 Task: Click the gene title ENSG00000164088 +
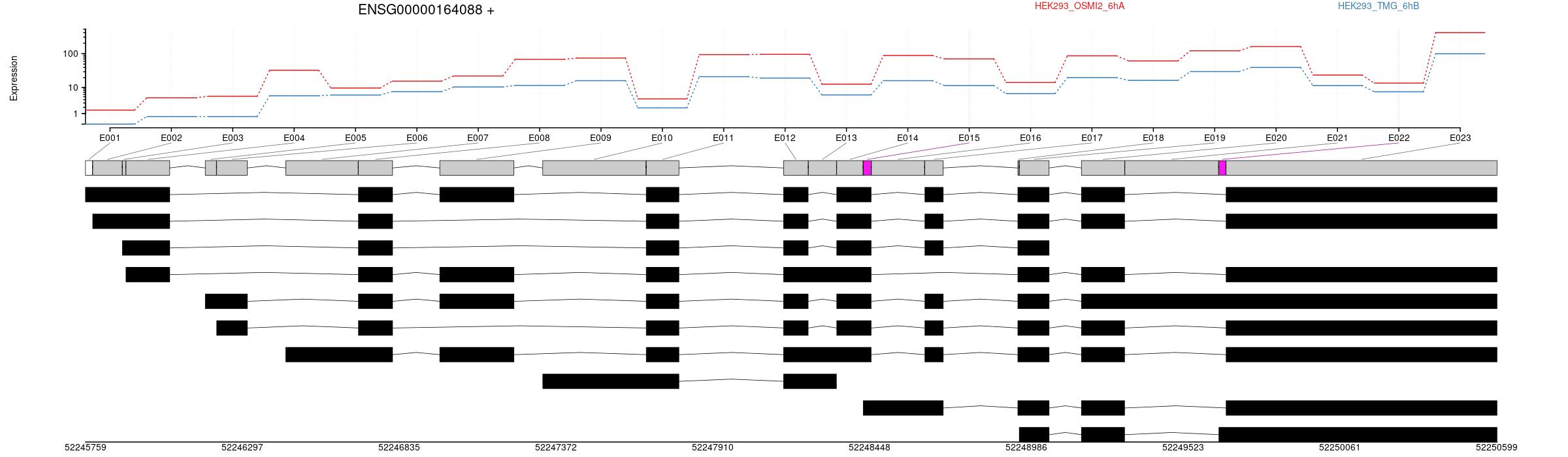(426, 10)
